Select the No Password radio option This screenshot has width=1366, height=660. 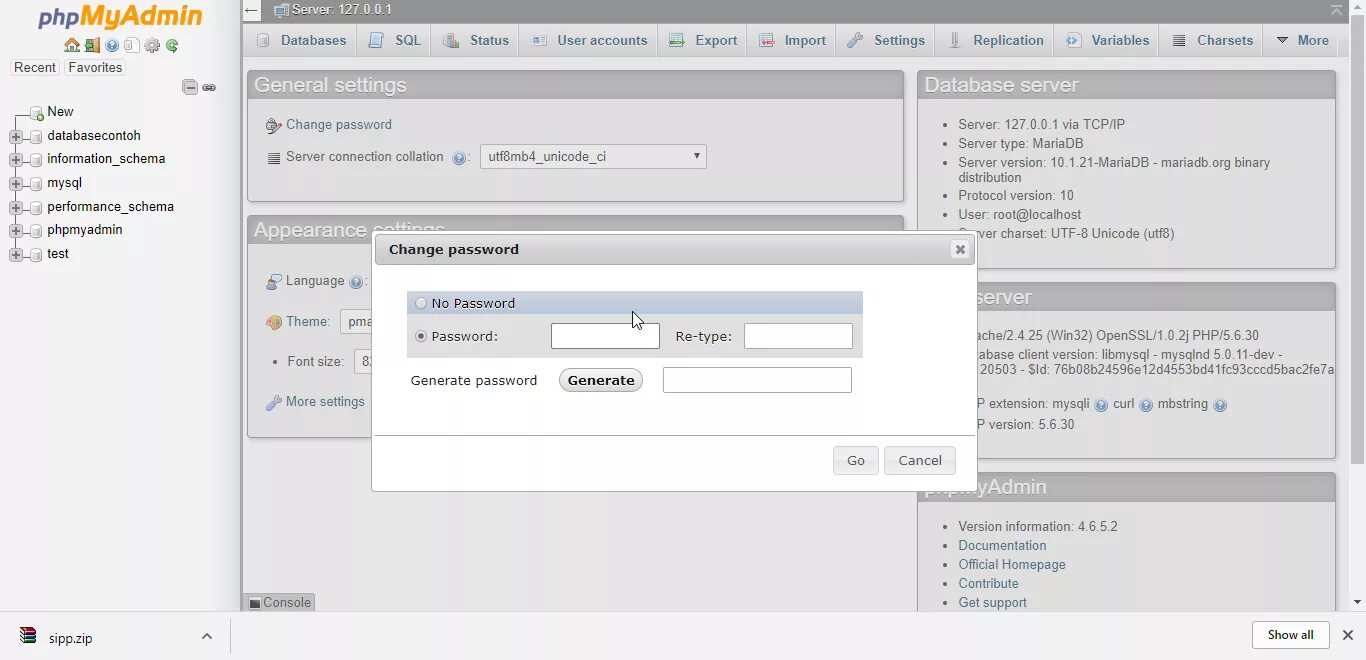coord(421,303)
